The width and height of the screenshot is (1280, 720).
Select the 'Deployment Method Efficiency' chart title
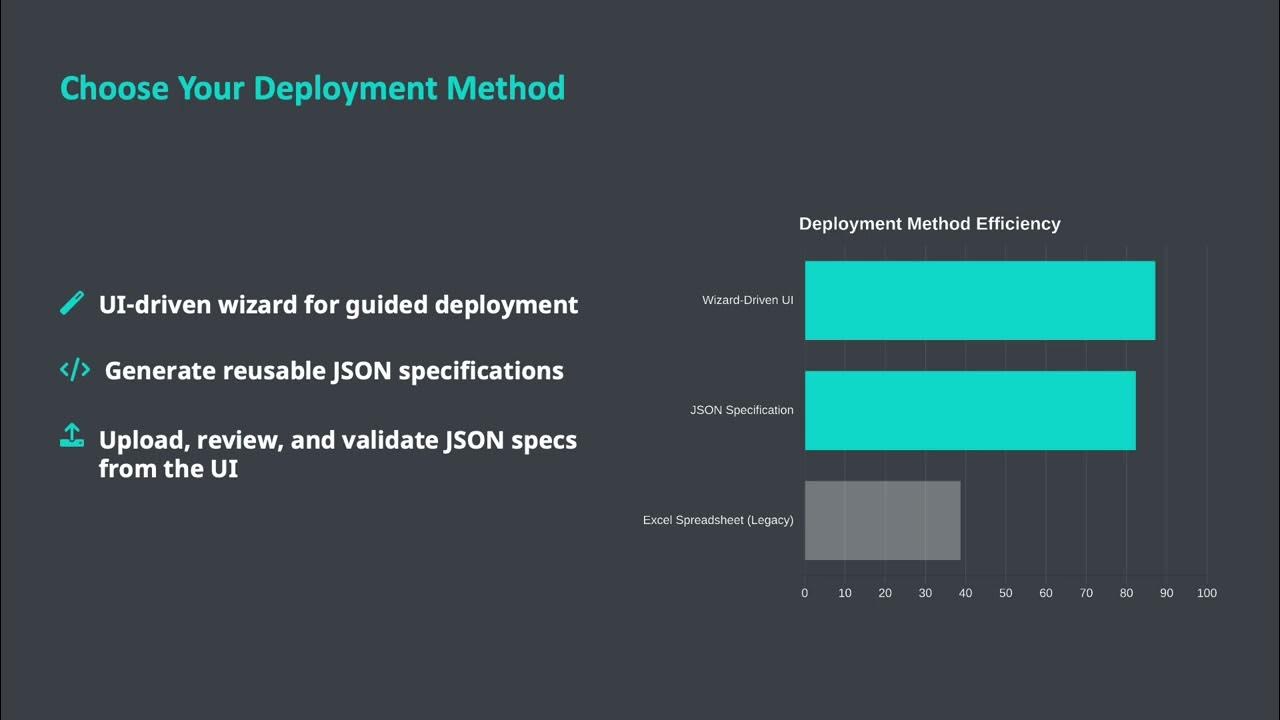[x=929, y=224]
